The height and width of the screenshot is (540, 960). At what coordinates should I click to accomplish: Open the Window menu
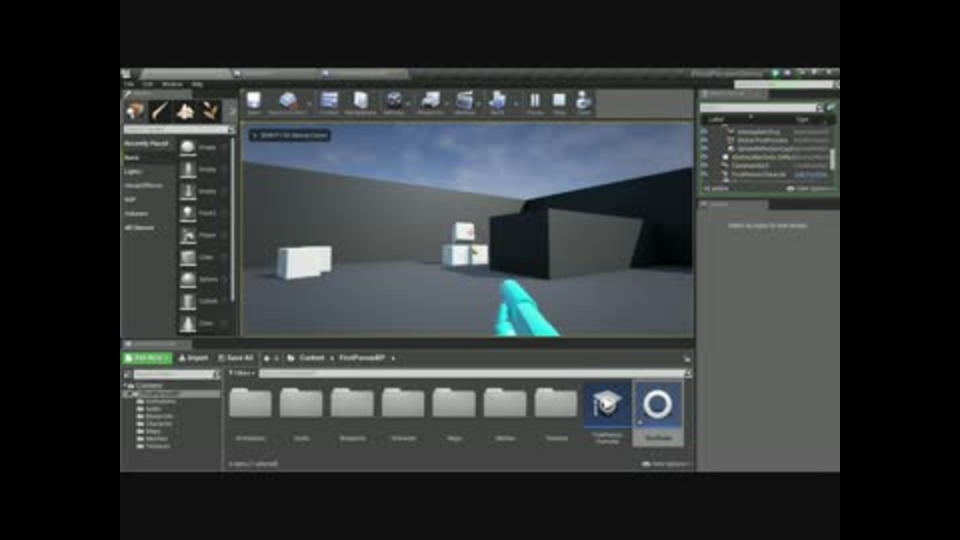pyautogui.click(x=172, y=84)
